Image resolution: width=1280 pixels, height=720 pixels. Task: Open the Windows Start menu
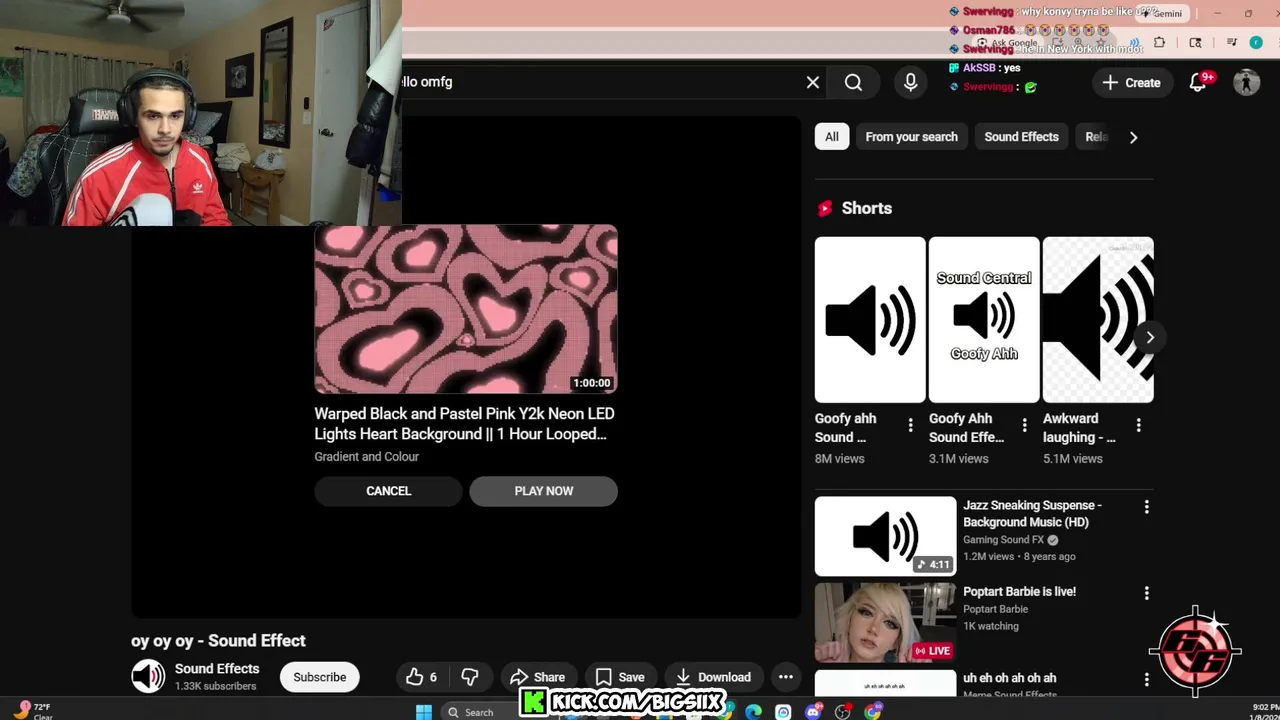pos(424,712)
